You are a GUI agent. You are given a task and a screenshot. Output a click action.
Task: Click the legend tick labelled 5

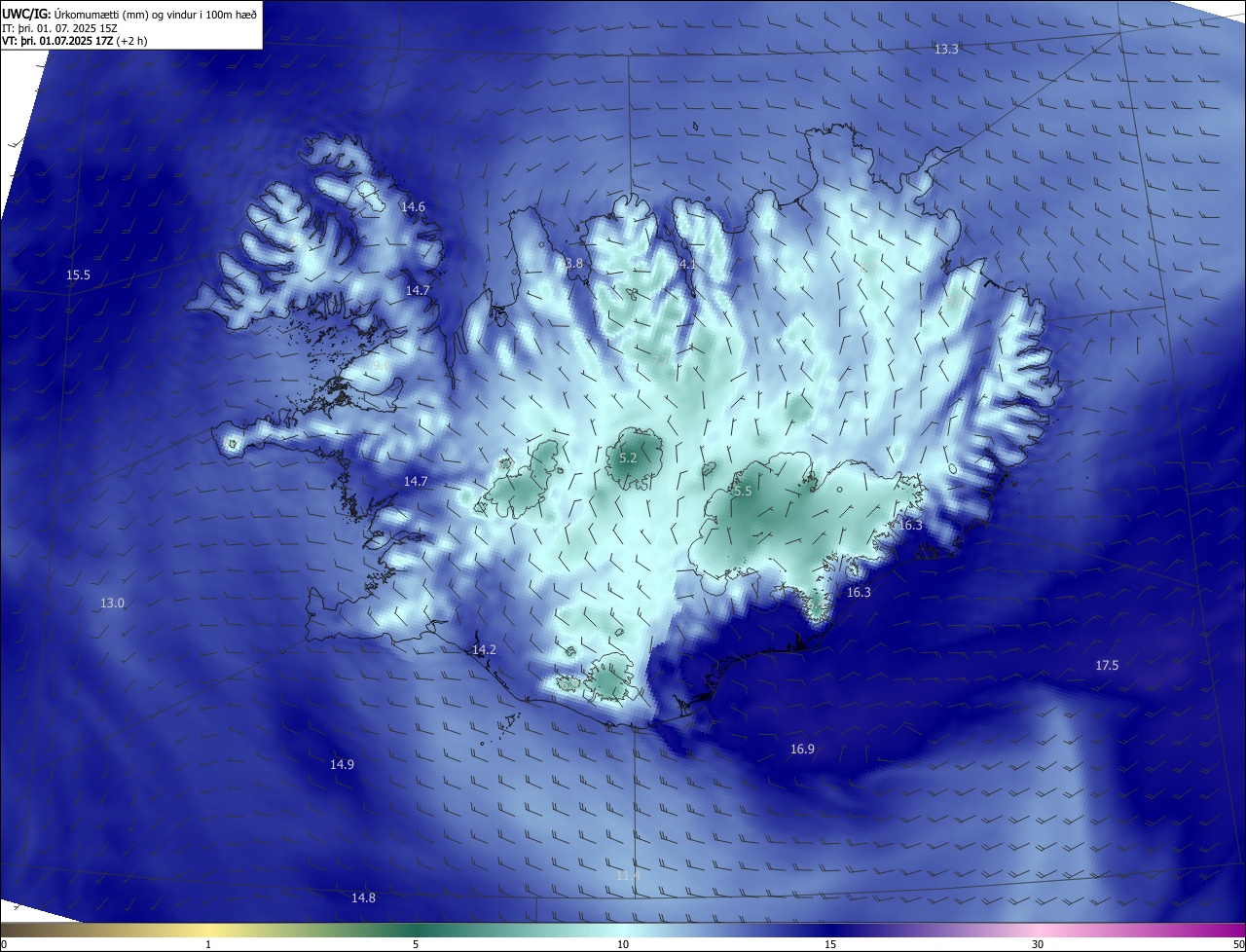416,945
